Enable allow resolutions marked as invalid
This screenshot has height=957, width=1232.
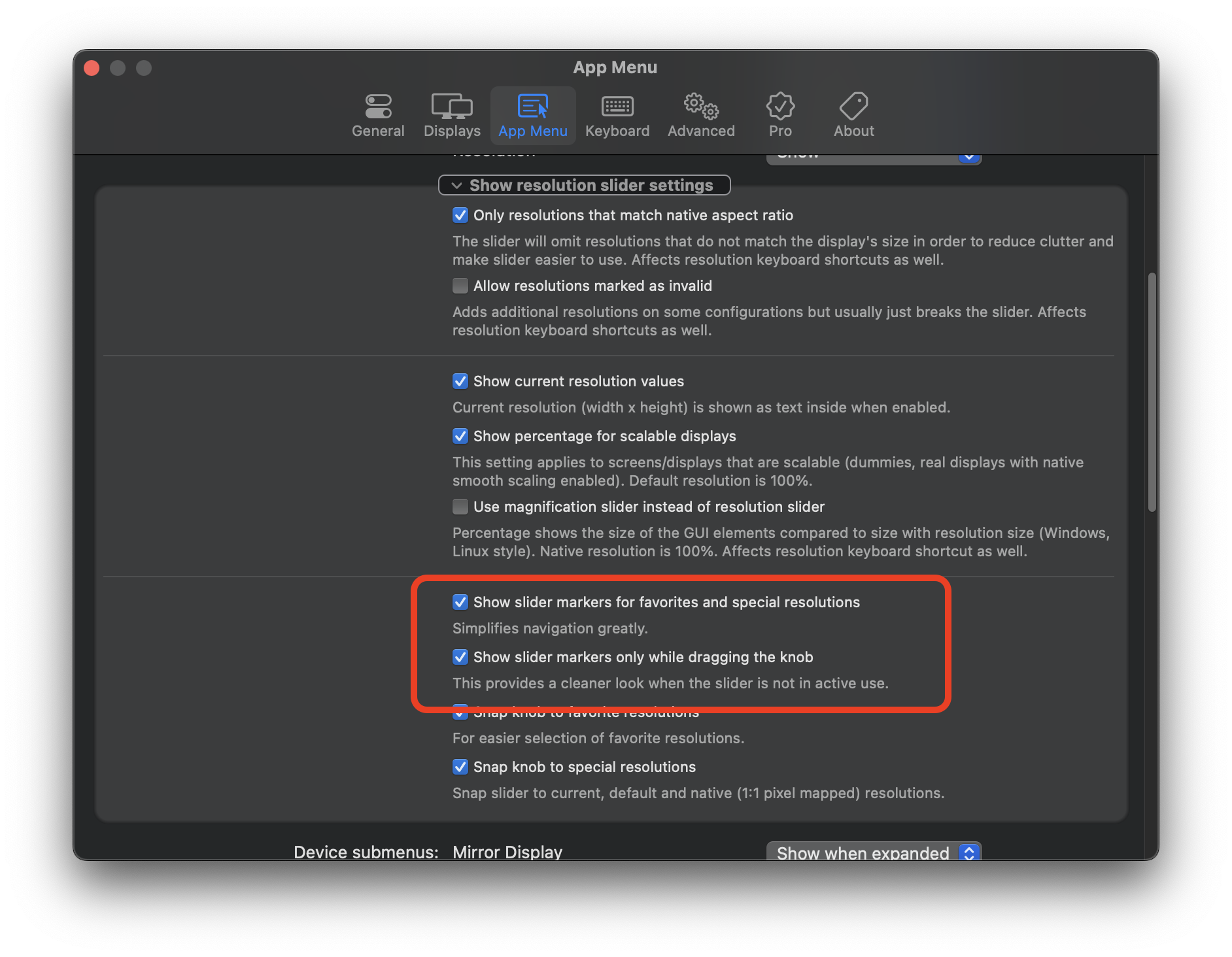point(460,286)
